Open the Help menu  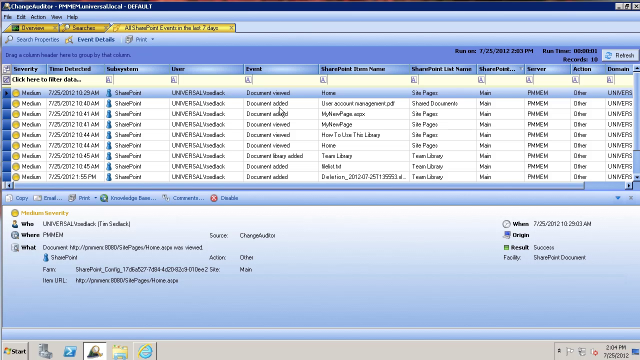click(72, 17)
